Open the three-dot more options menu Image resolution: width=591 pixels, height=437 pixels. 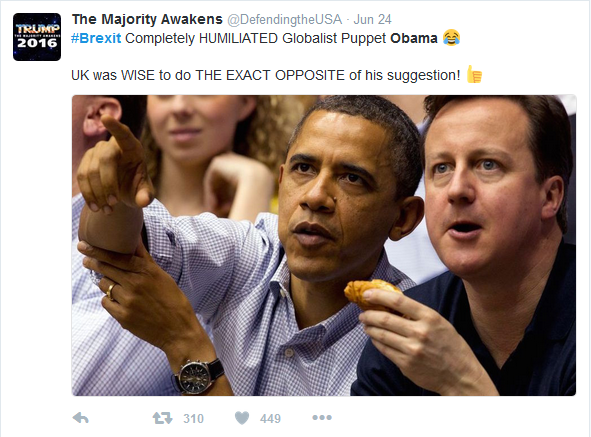(322, 417)
